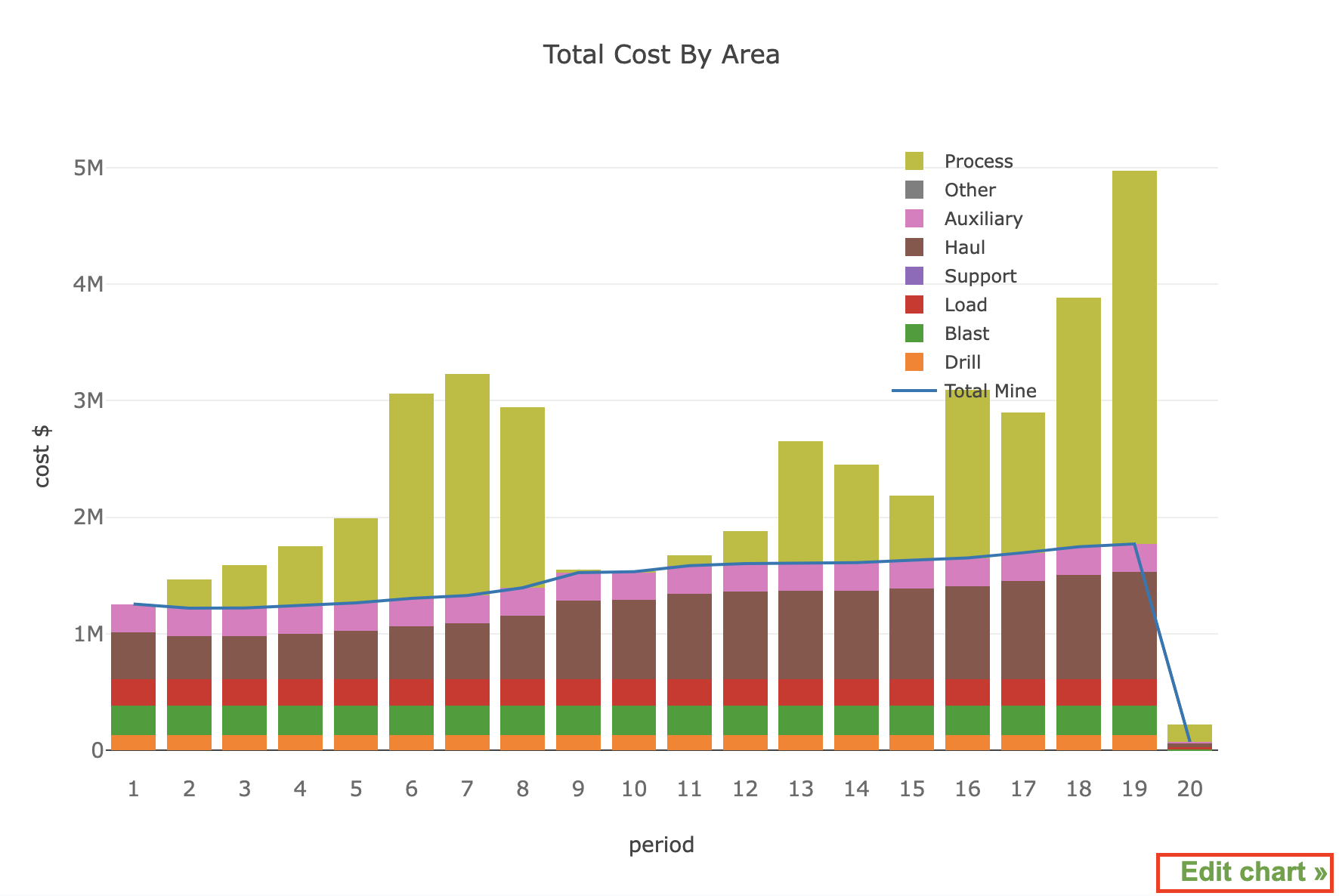Click the Auxiliary segment at period 3
1339x896 pixels.
pyautogui.click(x=244, y=623)
